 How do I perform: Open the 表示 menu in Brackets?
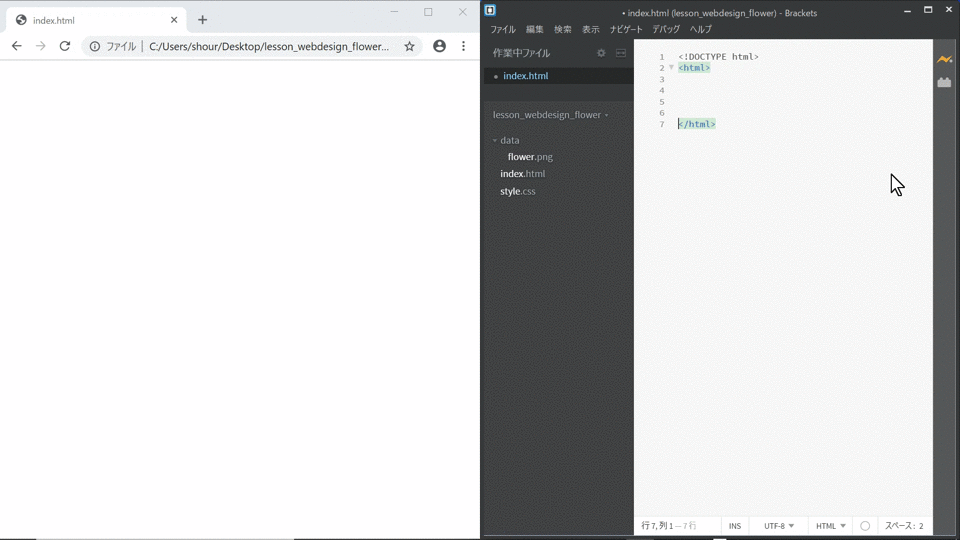591,29
